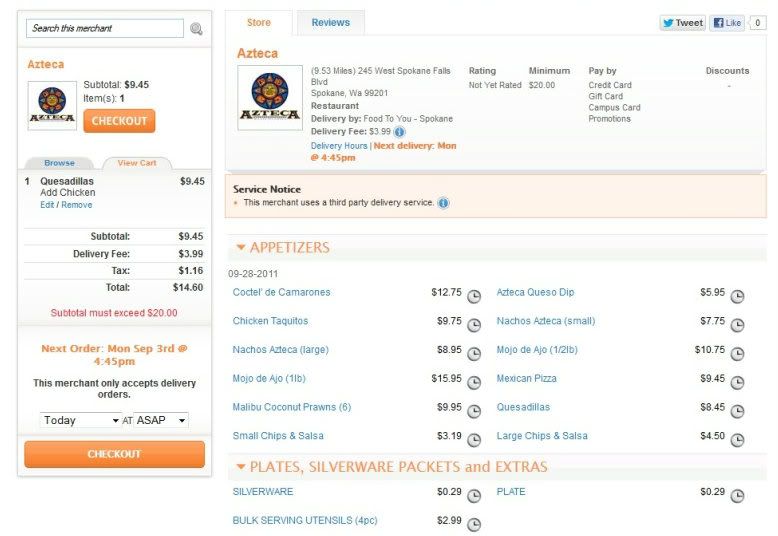Click the search magnifier icon
This screenshot has width=778, height=536.
coord(196,29)
